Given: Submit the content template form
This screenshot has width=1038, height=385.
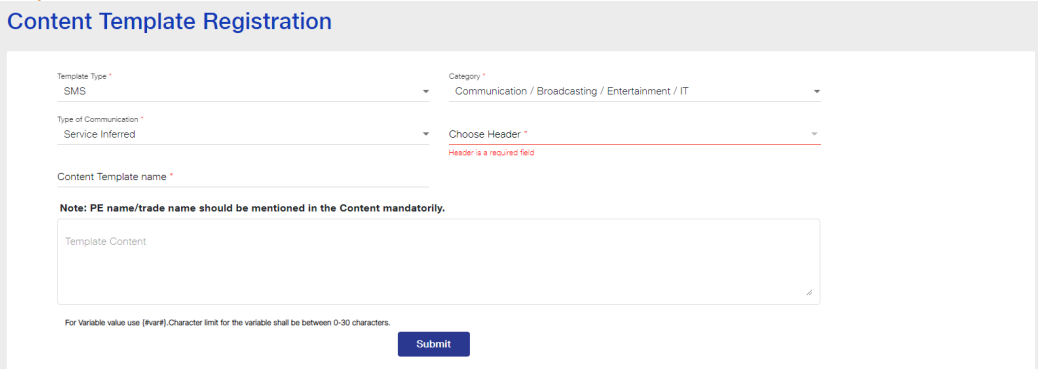Looking at the screenshot, I should [434, 344].
